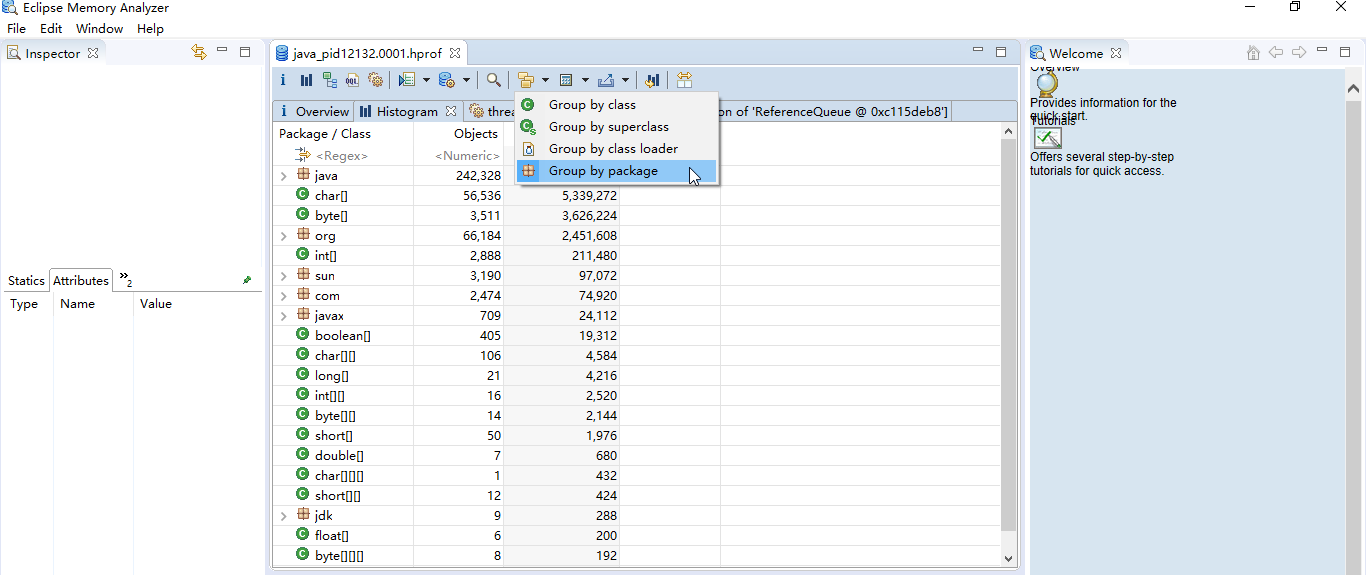Select Group by package menu item
This screenshot has width=1366, height=575.
click(x=617, y=171)
